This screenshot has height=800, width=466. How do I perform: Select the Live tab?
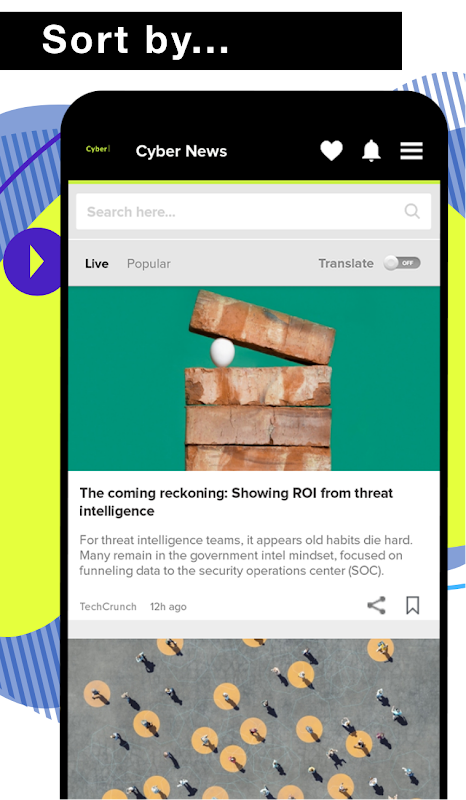tap(96, 264)
